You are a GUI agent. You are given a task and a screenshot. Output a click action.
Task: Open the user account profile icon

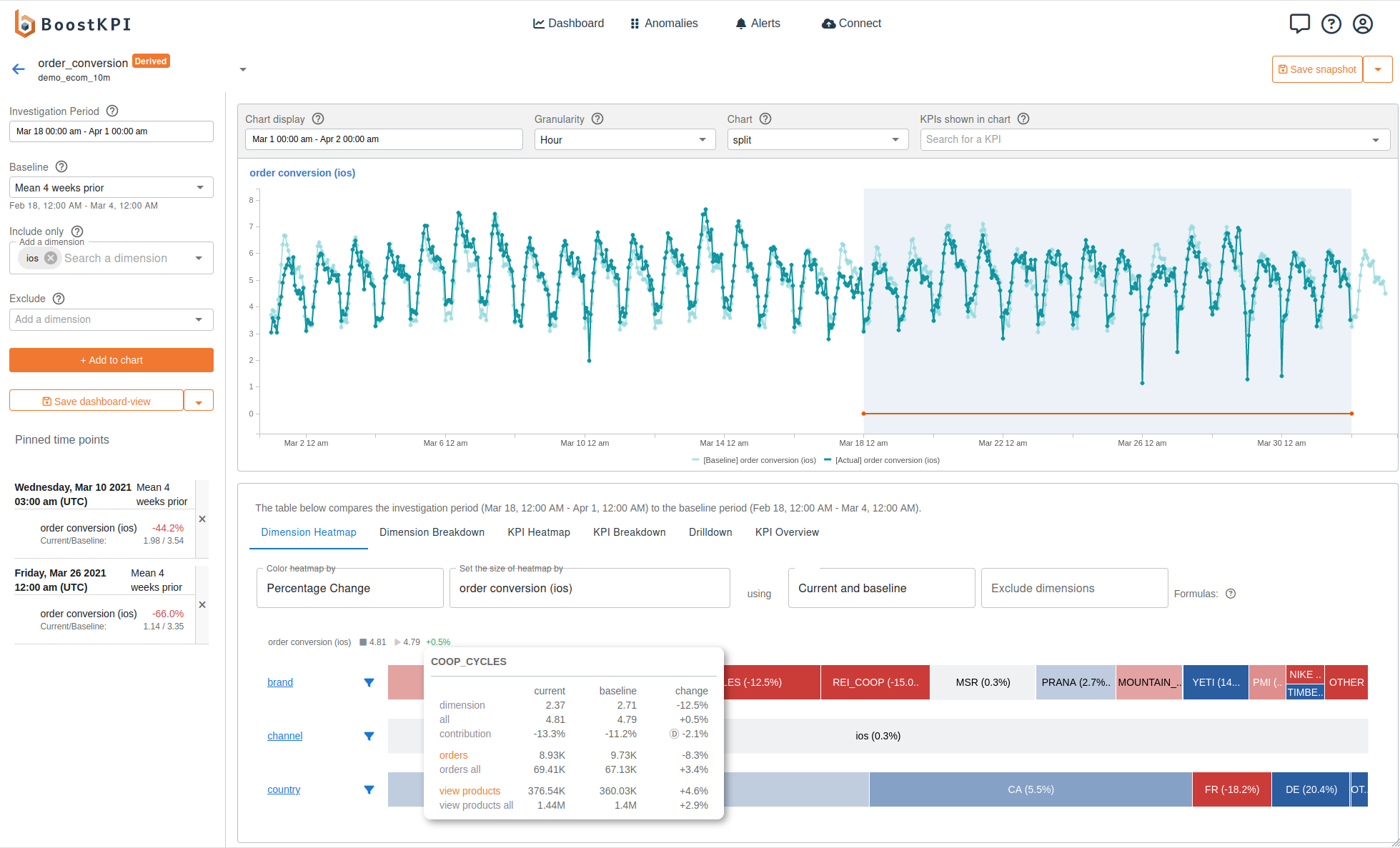[1363, 24]
